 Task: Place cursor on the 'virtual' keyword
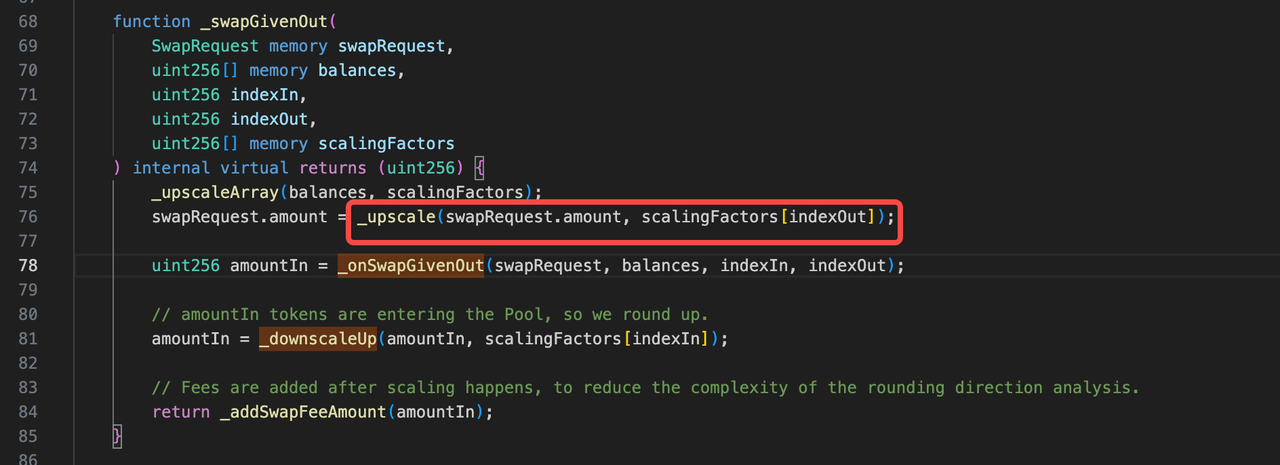[x=254, y=168]
